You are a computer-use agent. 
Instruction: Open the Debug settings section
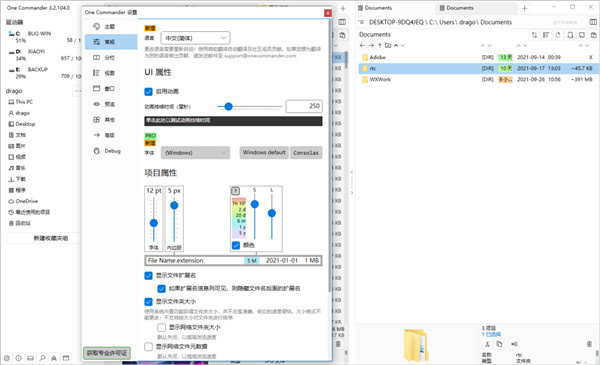pyautogui.click(x=111, y=151)
